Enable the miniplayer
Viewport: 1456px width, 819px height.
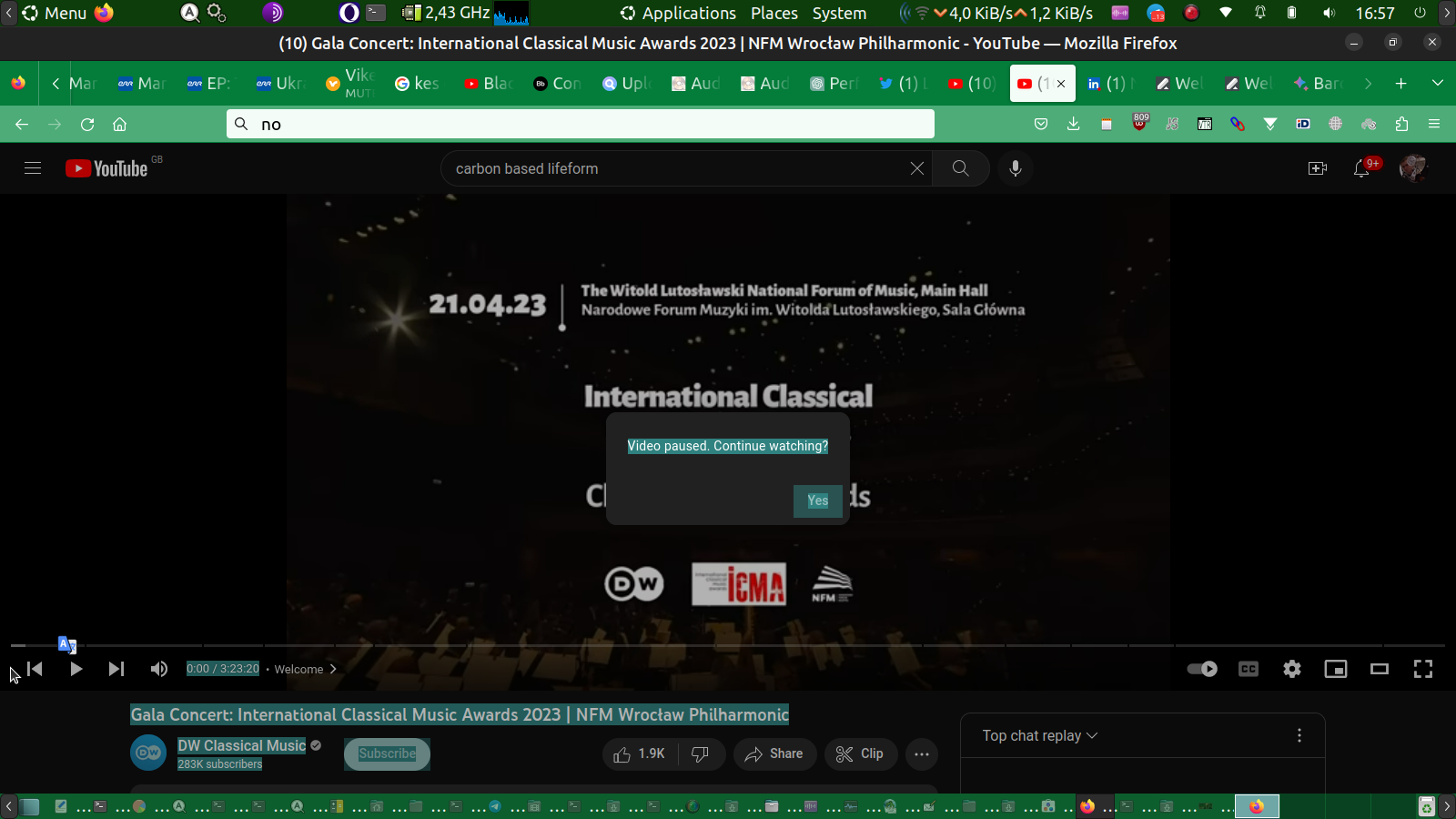[1336, 669]
